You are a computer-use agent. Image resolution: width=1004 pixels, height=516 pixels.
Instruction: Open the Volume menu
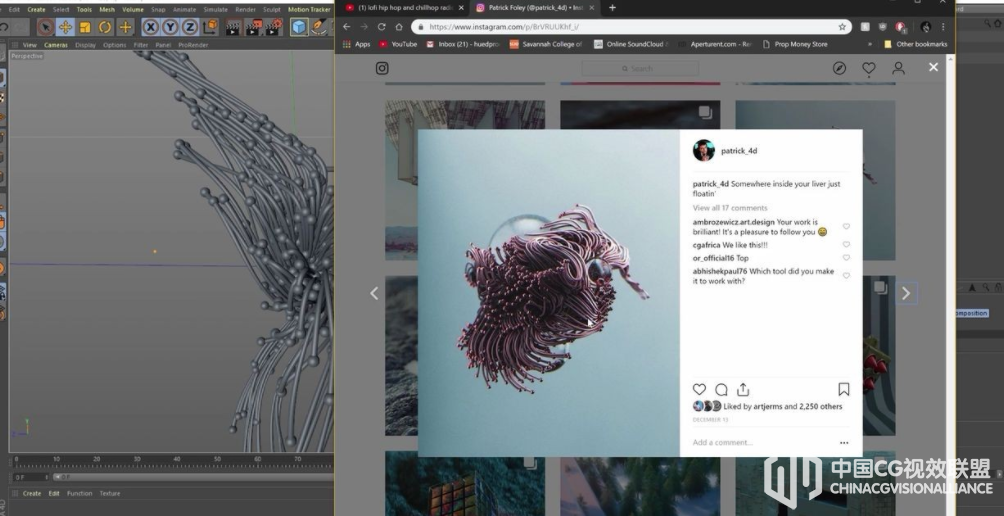[133, 10]
